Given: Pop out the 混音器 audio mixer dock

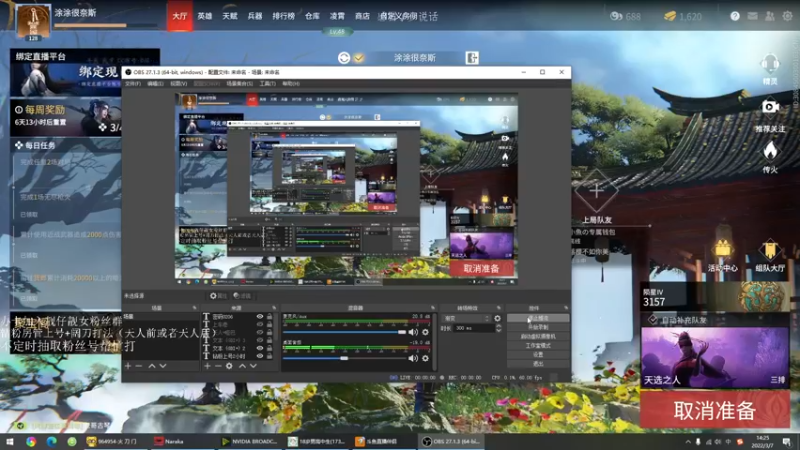Looking at the screenshot, I should [433, 308].
